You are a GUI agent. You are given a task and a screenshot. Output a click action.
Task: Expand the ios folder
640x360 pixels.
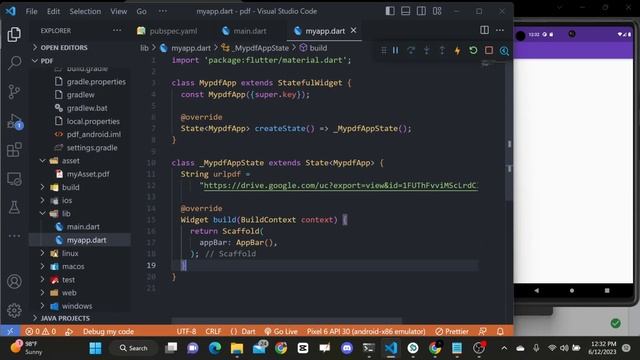click(x=62, y=200)
